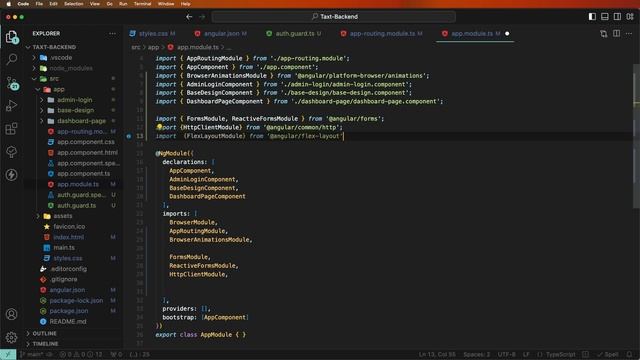
Task: Open the lightning bolt view in activity bar
Action: click(x=11, y=175)
